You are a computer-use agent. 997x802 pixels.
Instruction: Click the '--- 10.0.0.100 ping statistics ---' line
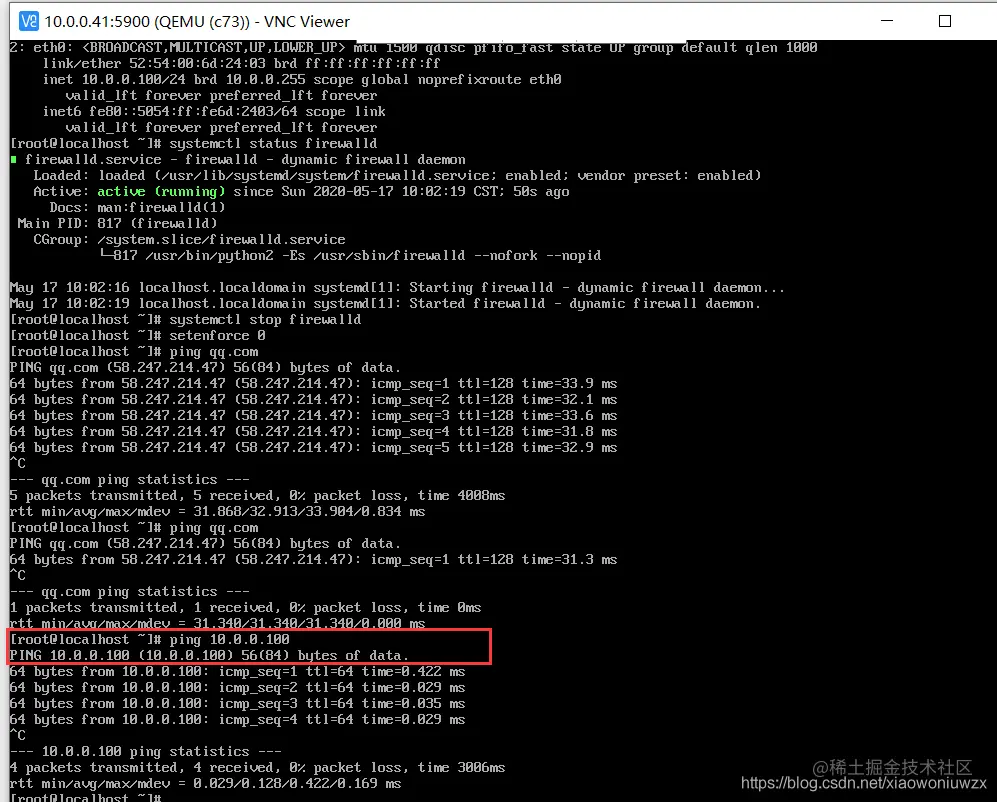146,751
